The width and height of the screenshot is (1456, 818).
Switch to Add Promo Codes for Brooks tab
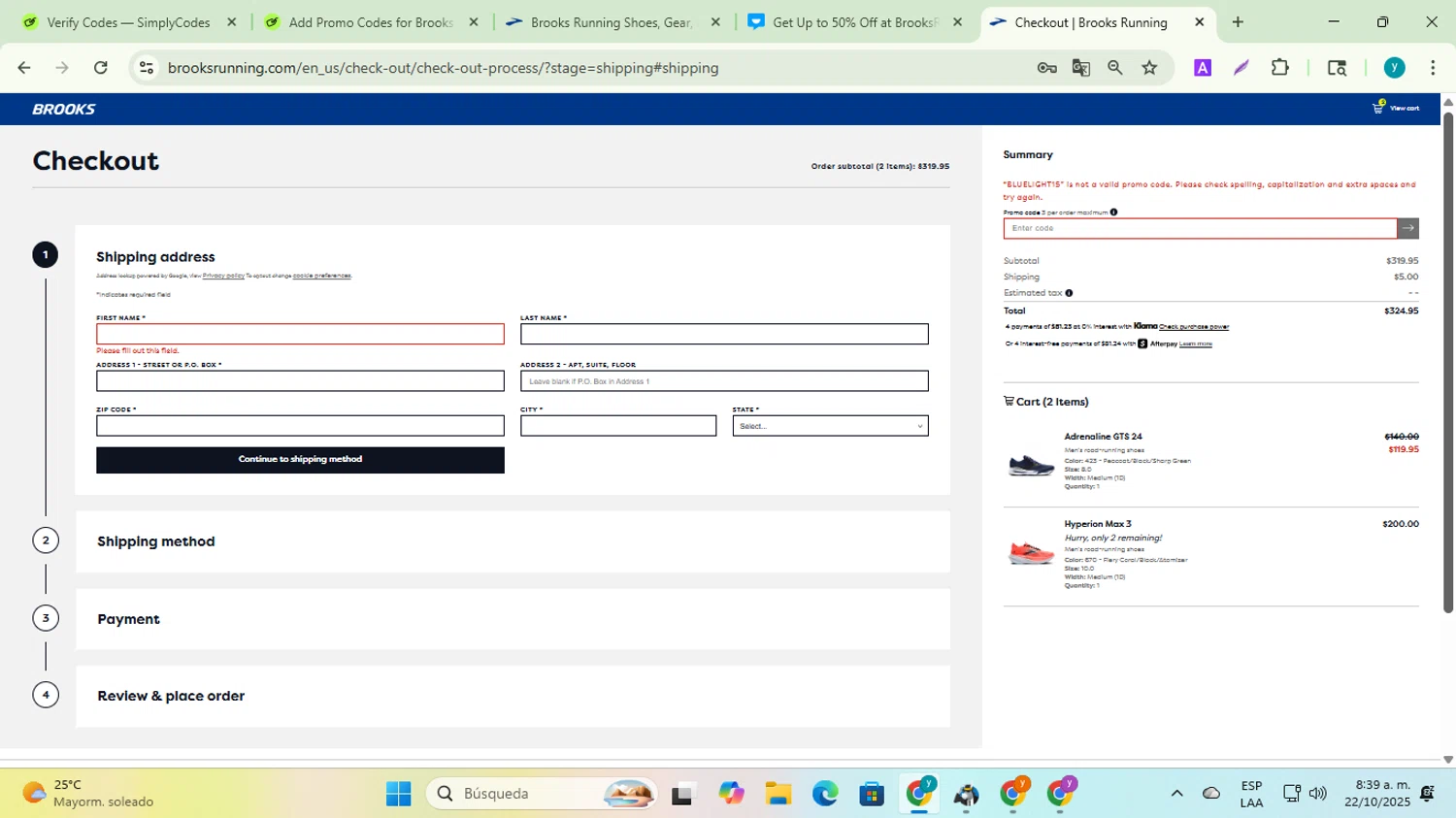(x=371, y=22)
